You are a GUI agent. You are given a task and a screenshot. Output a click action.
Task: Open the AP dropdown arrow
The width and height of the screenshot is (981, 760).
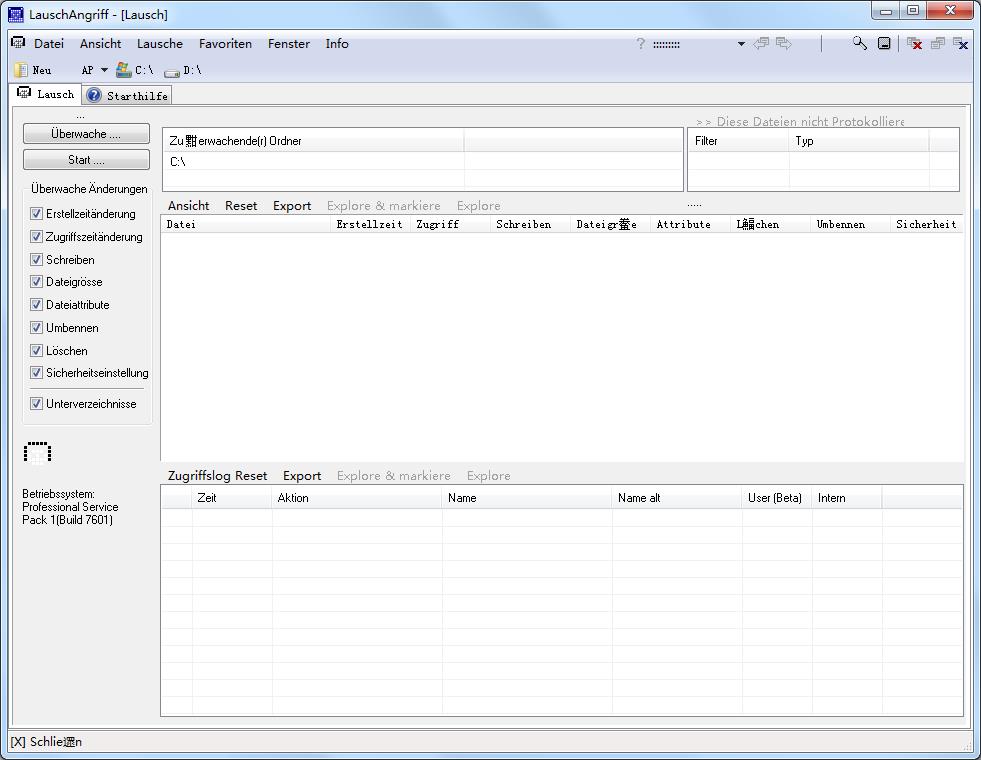[103, 70]
